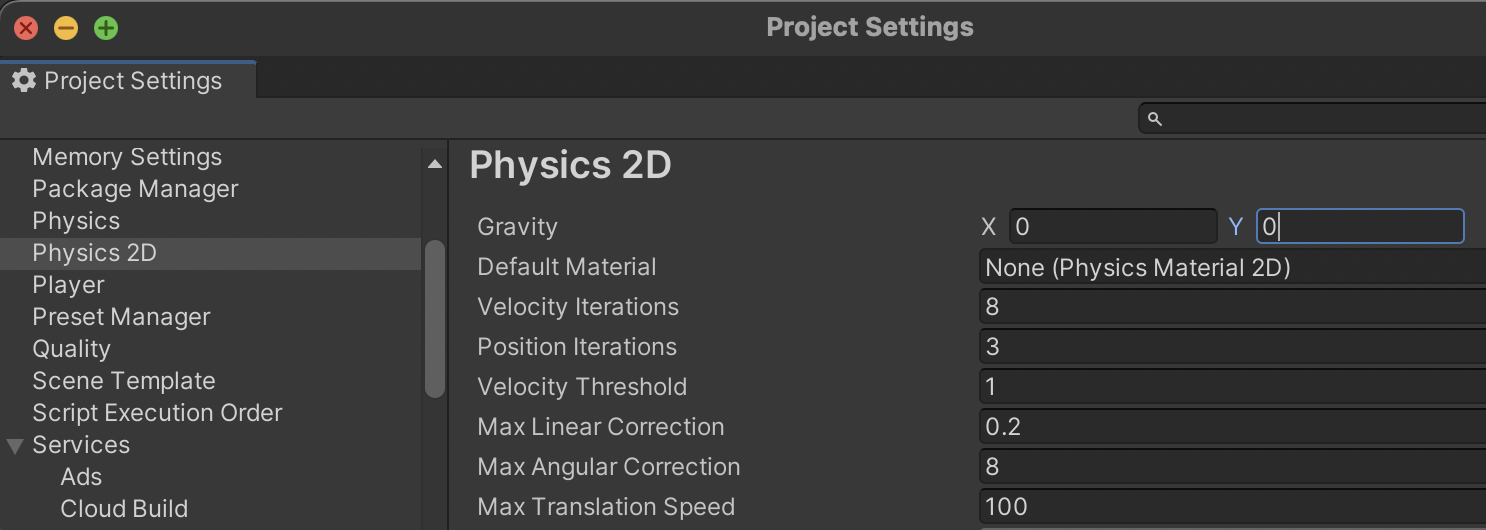
Task: Select Player settings in sidebar
Action: click(x=68, y=285)
